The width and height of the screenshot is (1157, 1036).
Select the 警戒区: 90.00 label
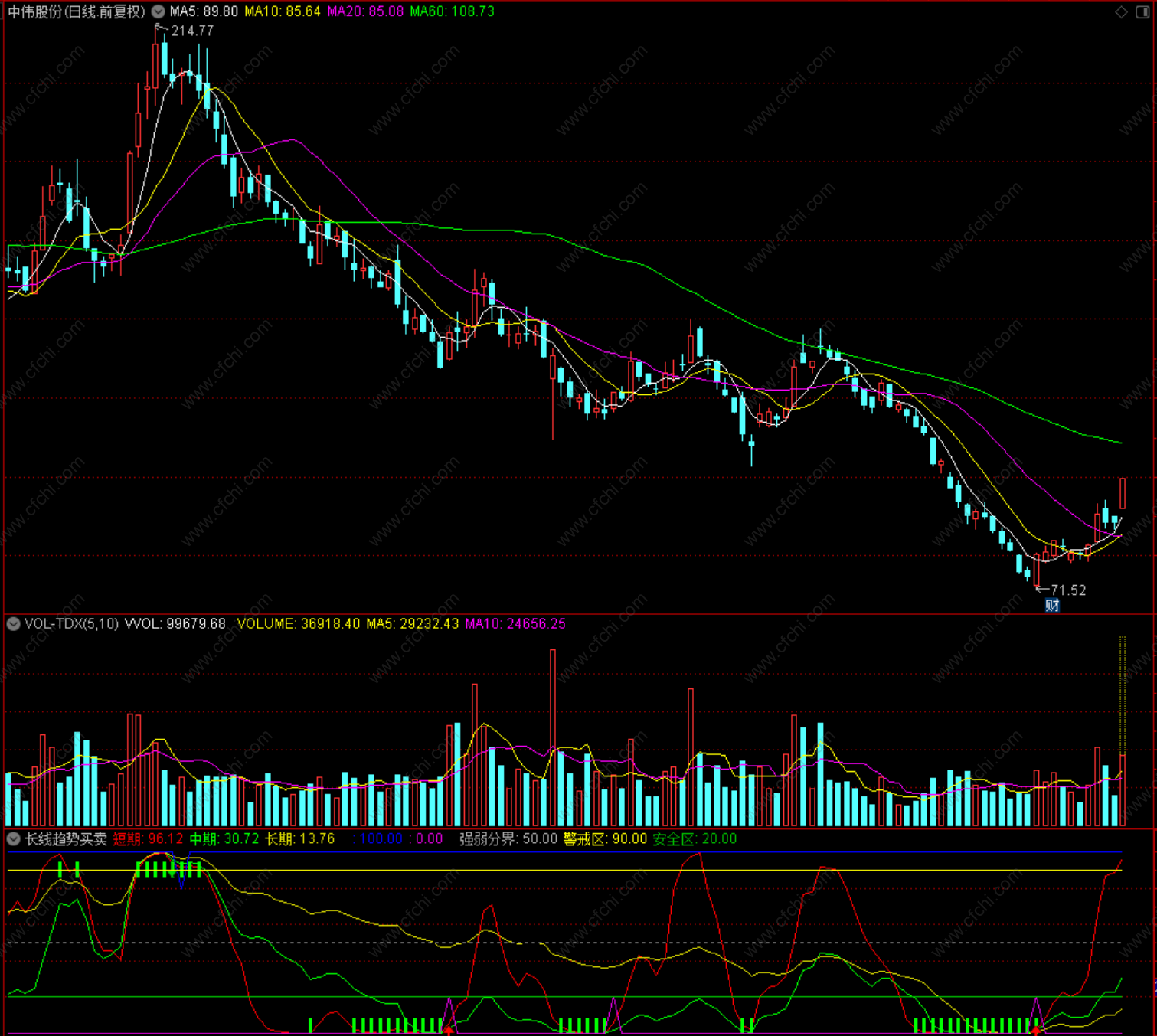click(605, 839)
